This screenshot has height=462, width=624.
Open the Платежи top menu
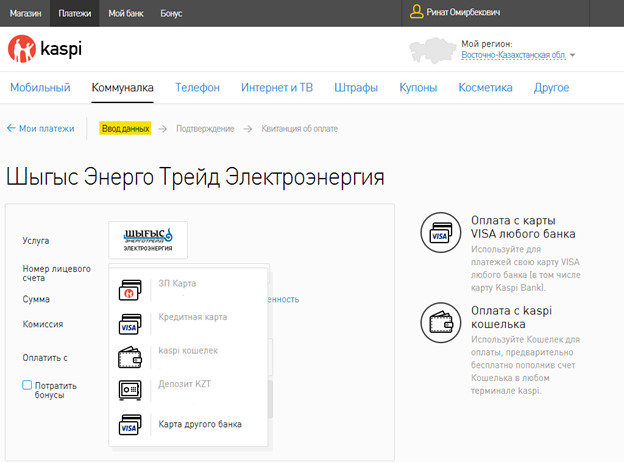click(74, 14)
